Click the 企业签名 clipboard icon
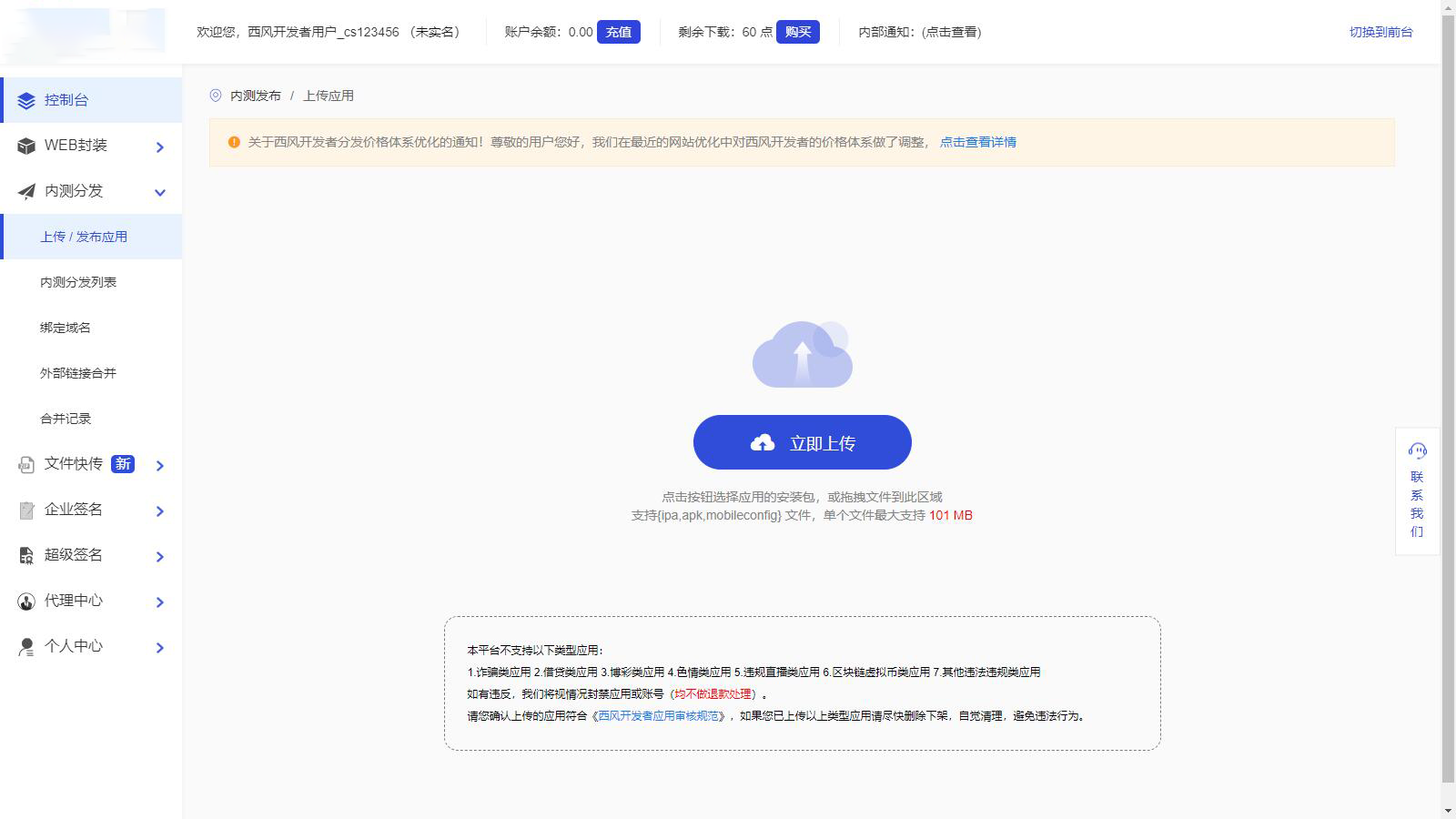This screenshot has width=1456, height=819. [x=26, y=510]
